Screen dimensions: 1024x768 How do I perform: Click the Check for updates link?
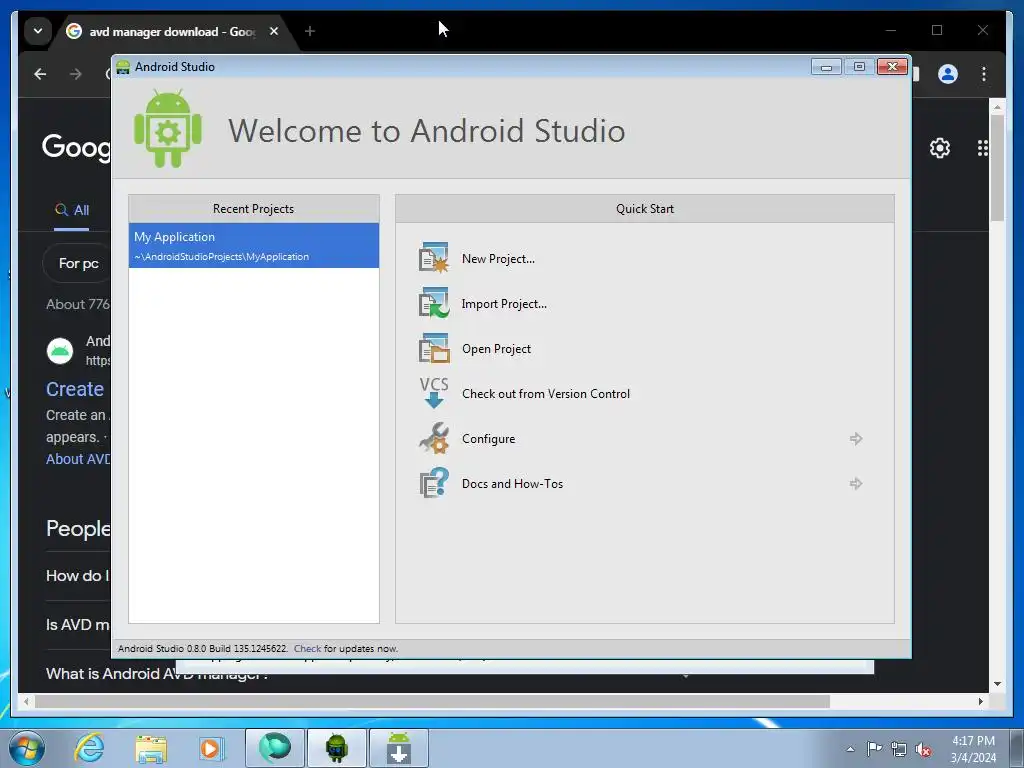pos(307,648)
